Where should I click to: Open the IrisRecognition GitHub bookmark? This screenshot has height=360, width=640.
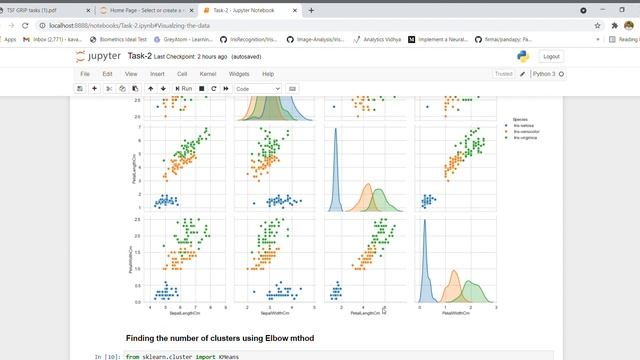point(249,40)
